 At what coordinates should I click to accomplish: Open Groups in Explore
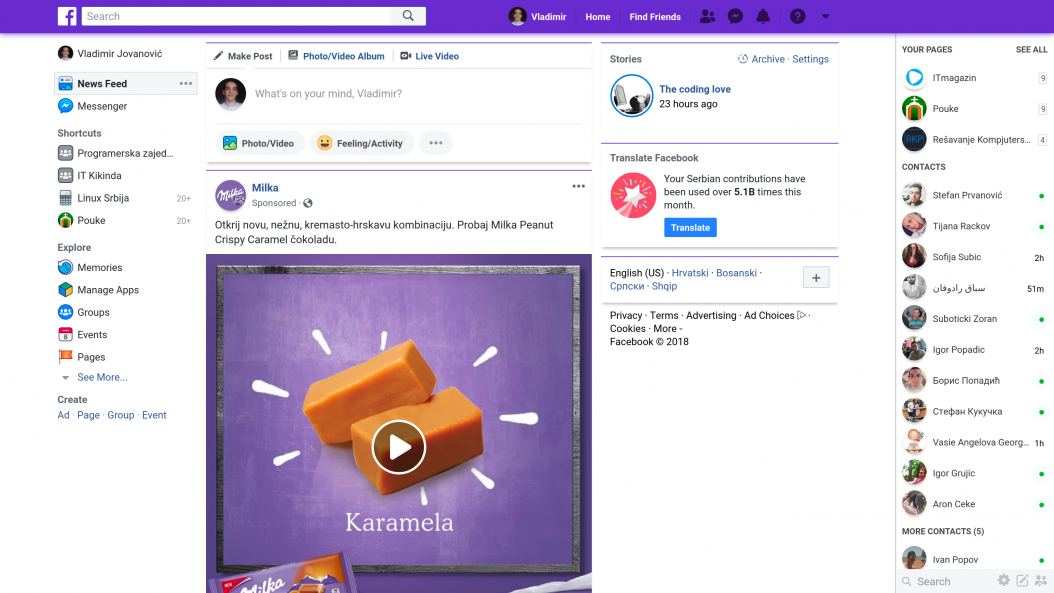click(84, 312)
